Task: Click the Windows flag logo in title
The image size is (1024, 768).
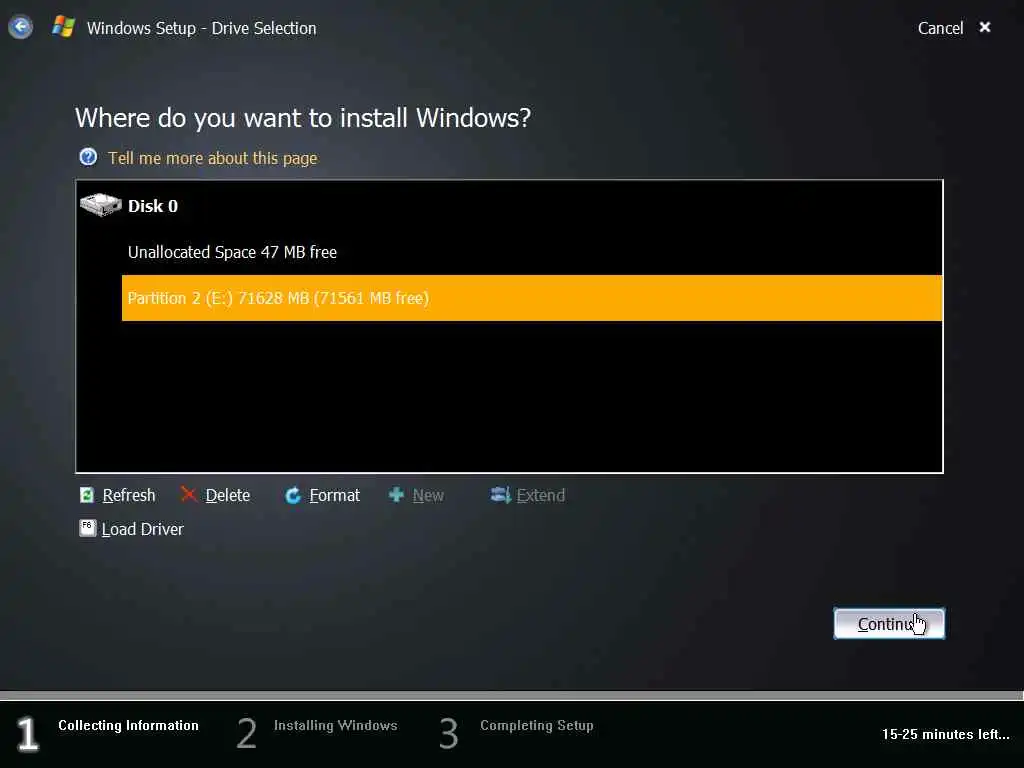Action: 63,27
